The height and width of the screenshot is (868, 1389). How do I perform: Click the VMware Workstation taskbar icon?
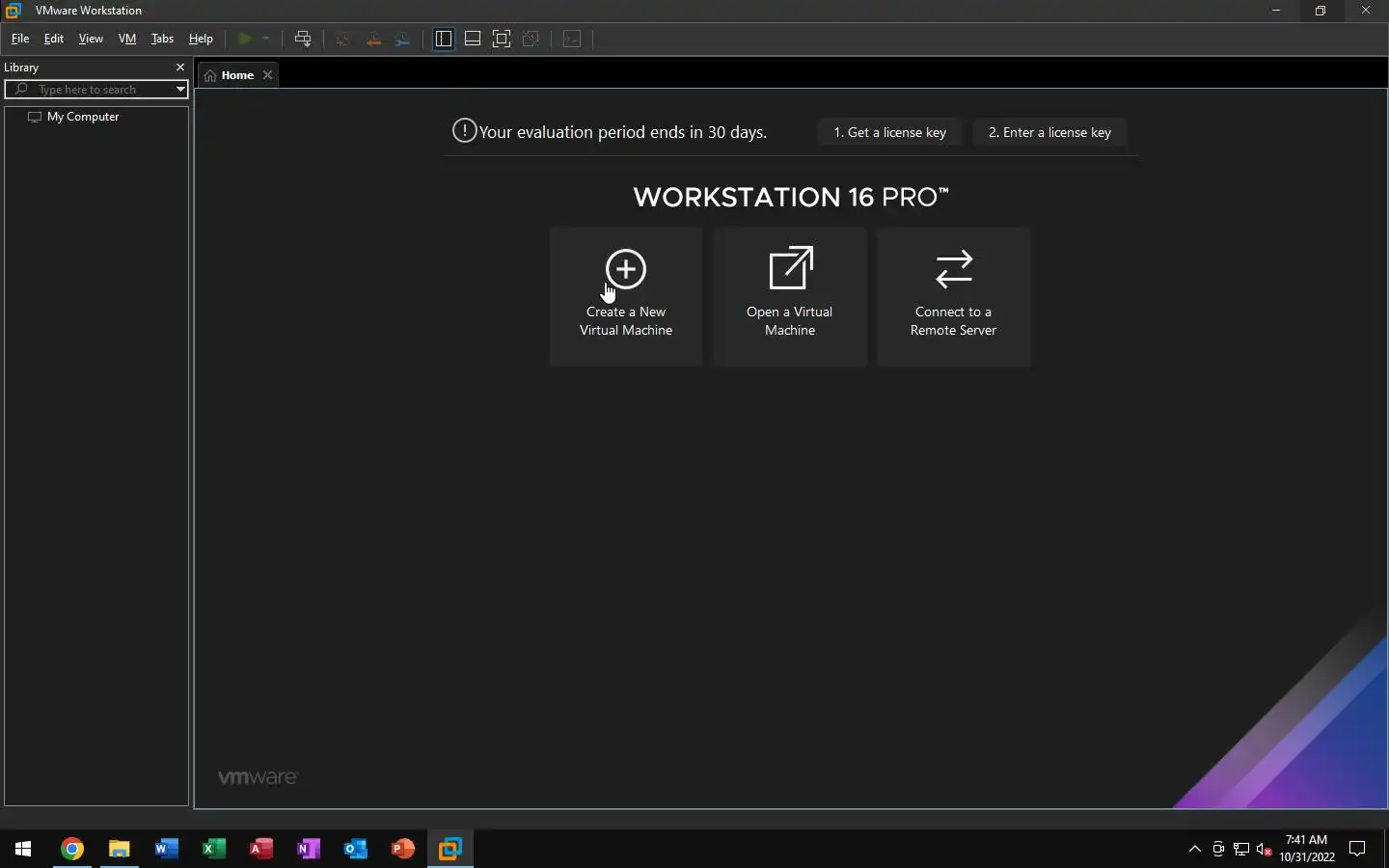click(x=449, y=849)
